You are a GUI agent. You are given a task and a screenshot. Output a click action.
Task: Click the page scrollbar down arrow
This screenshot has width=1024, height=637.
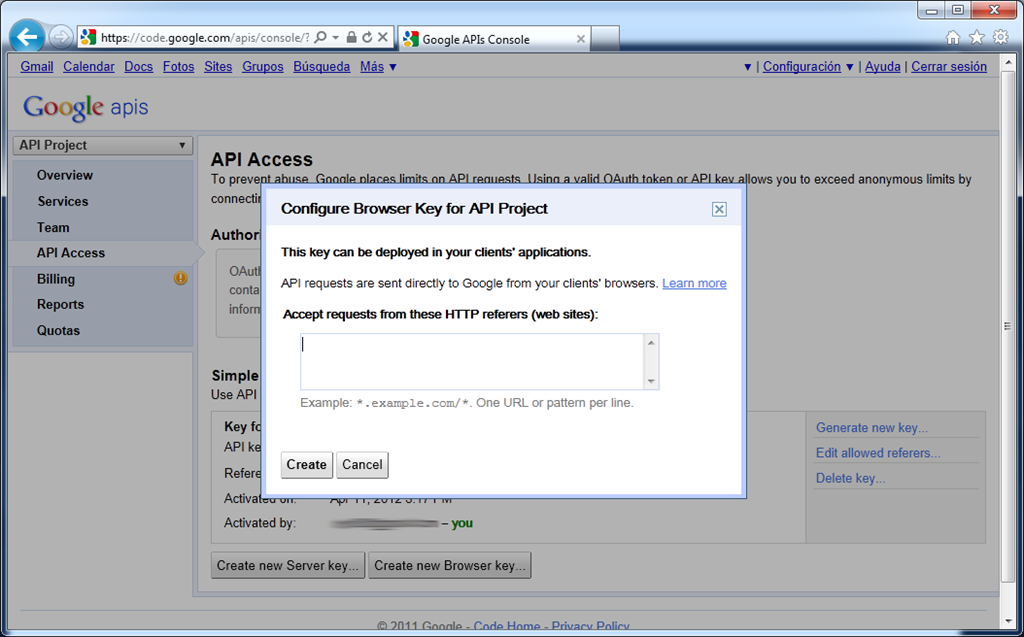[1008, 621]
